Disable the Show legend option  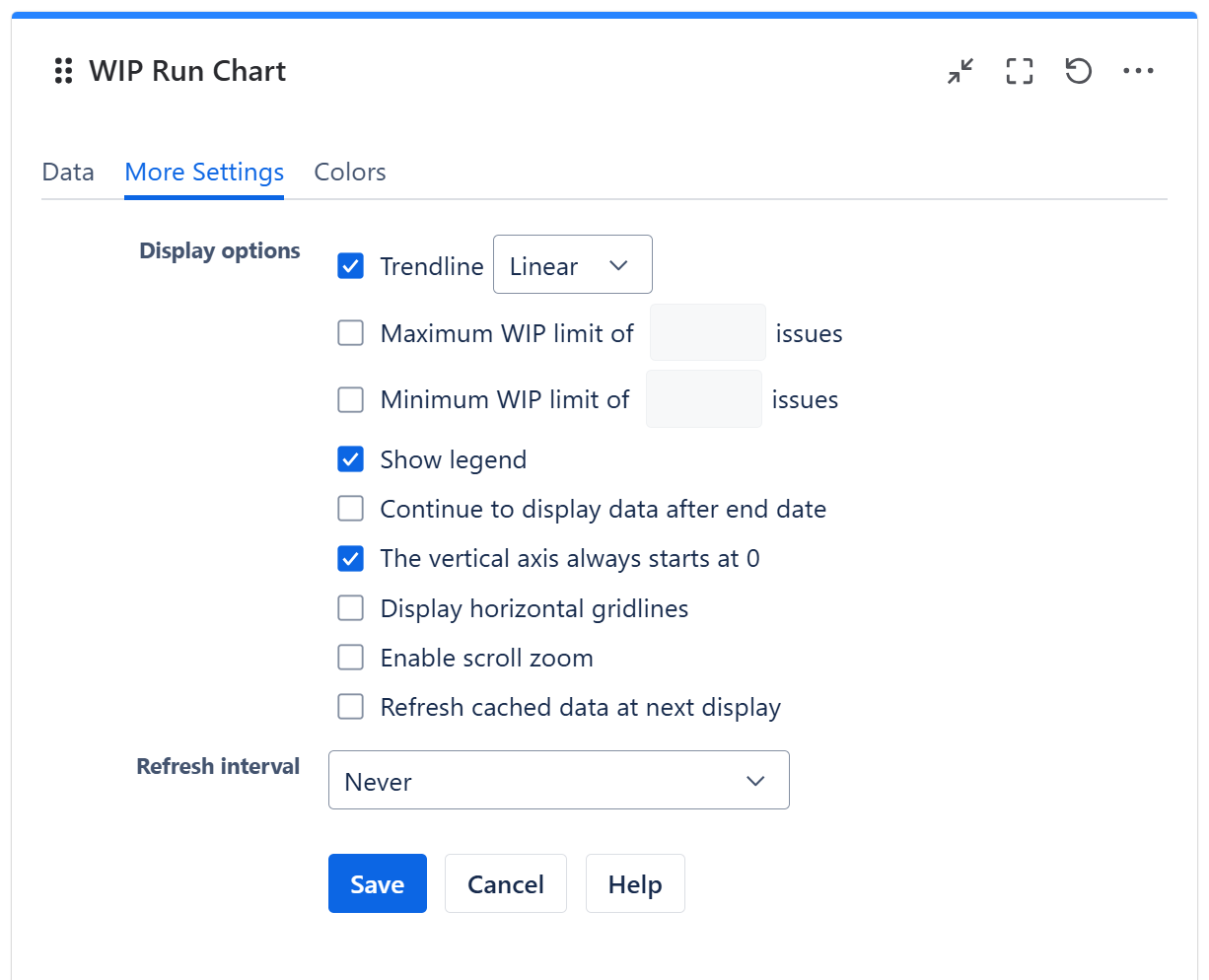(x=351, y=459)
